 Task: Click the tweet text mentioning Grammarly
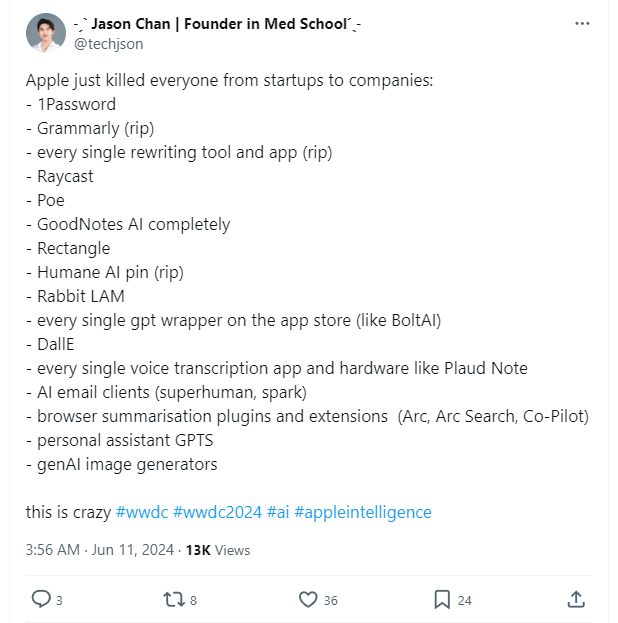(x=95, y=128)
